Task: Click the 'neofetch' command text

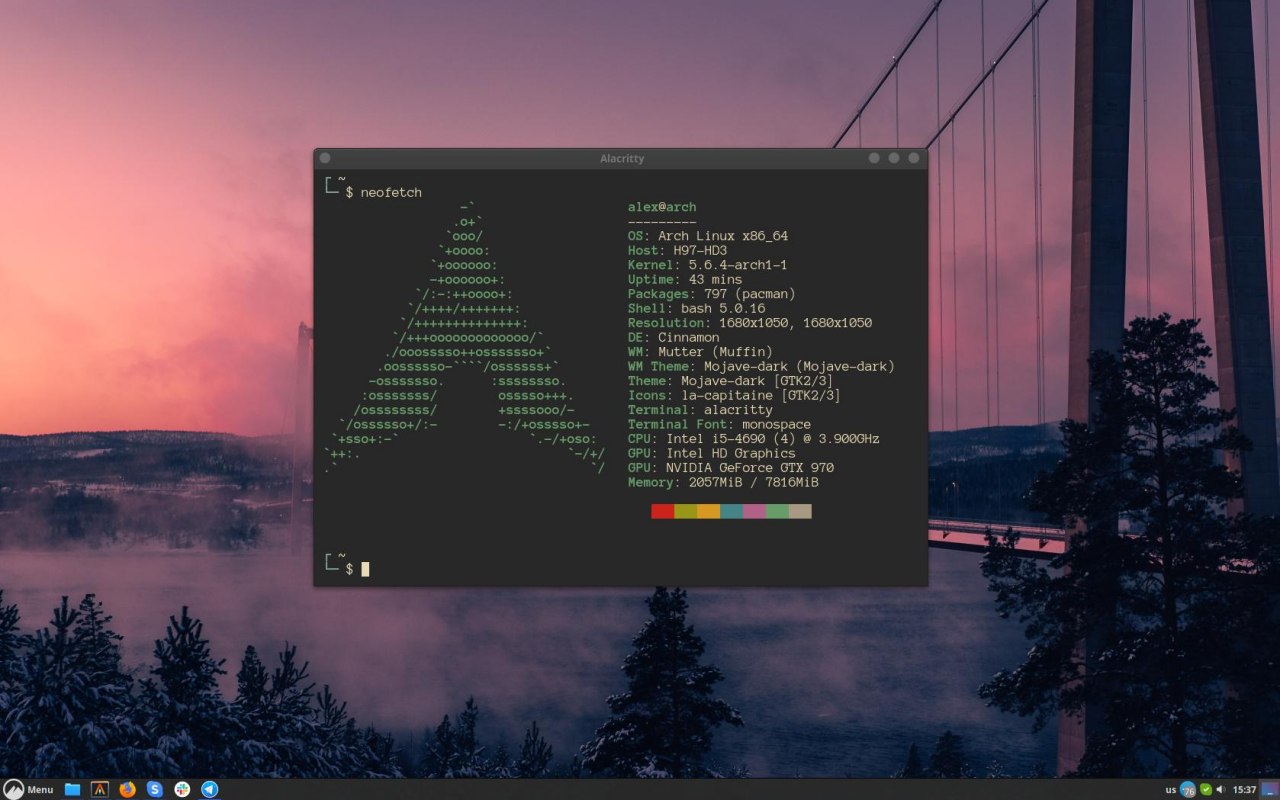Action: click(x=391, y=193)
